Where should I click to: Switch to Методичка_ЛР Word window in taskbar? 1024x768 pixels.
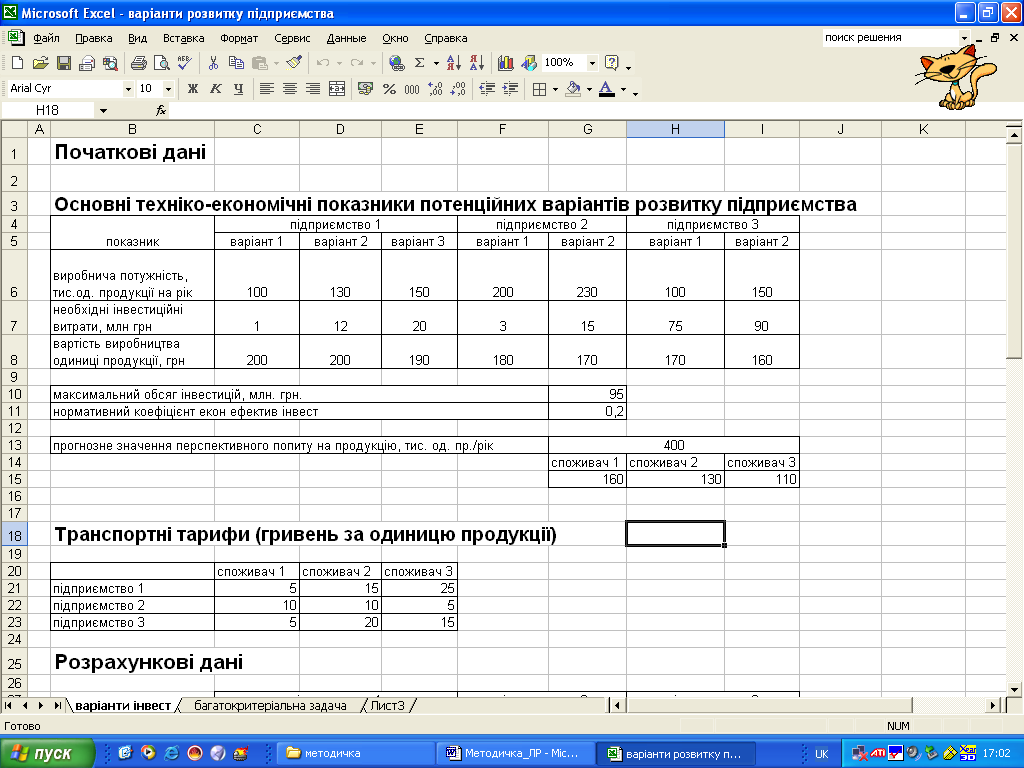click(x=516, y=754)
